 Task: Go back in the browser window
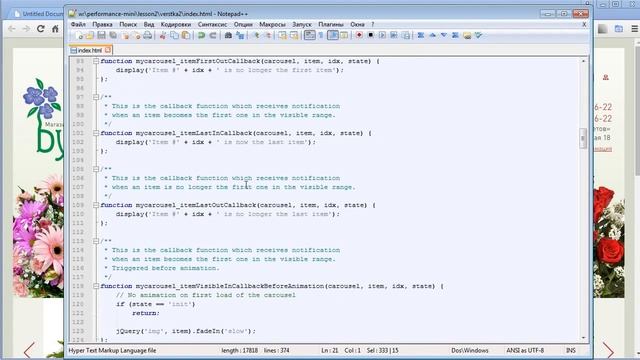click(x=12, y=29)
